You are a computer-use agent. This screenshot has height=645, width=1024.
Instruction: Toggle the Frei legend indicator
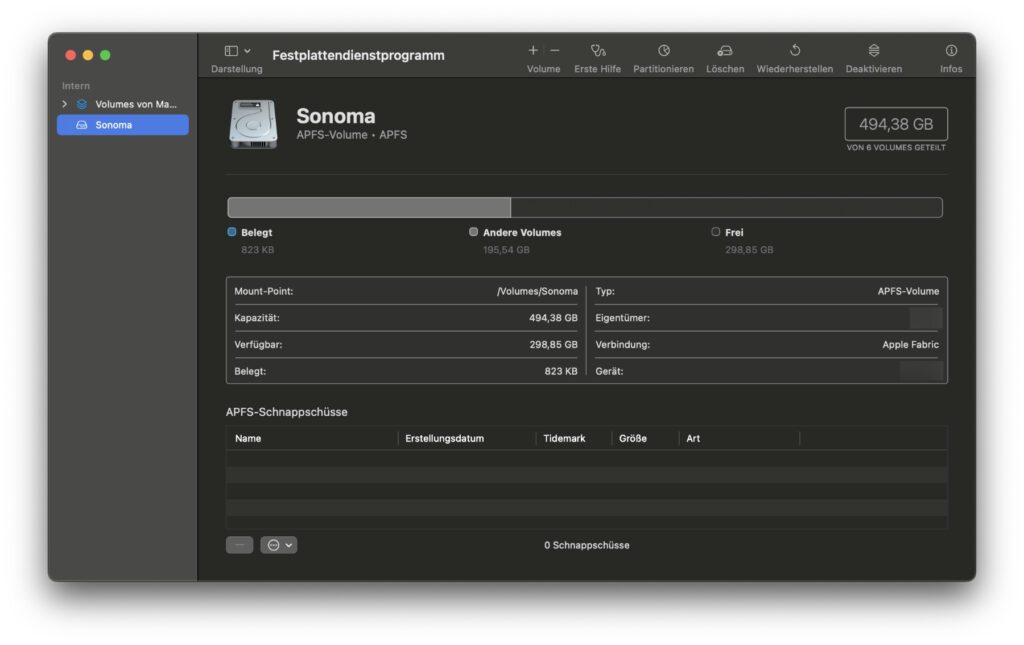point(716,231)
